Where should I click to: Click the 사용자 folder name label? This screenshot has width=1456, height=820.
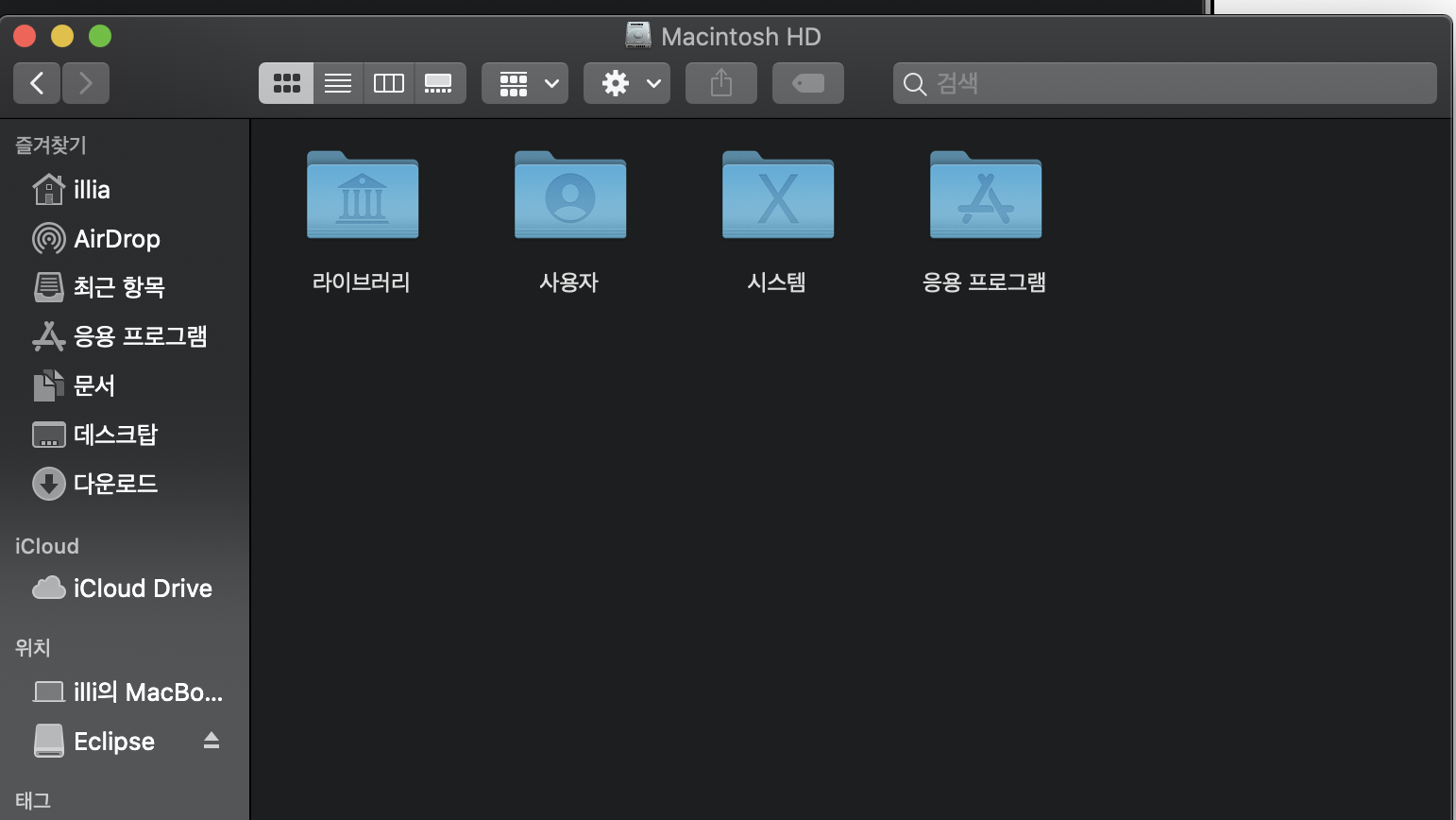[x=569, y=282]
